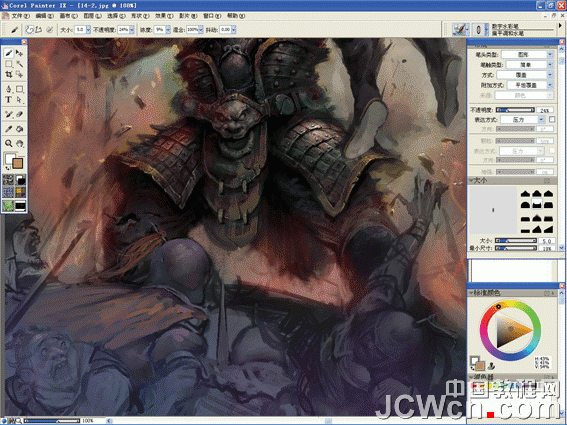Open the 附加方式 subcategory dropdown
The image size is (567, 425).
[x=530, y=85]
